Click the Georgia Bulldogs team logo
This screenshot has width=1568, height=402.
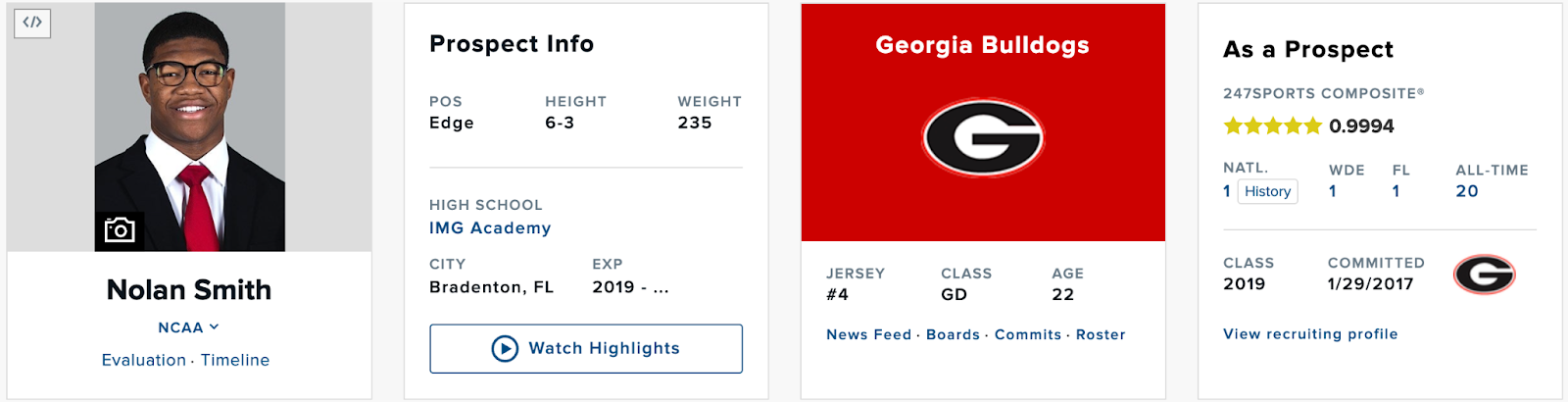(x=983, y=138)
